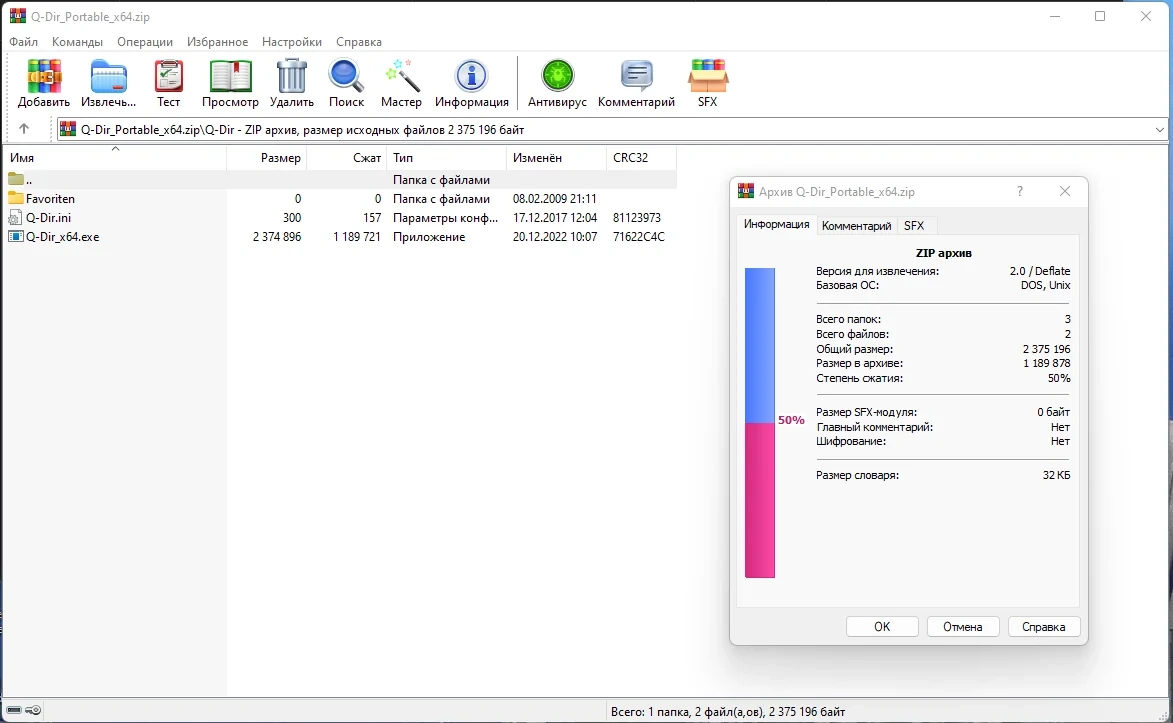Click the Приложение type cell
The image size is (1173, 723).
click(429, 237)
